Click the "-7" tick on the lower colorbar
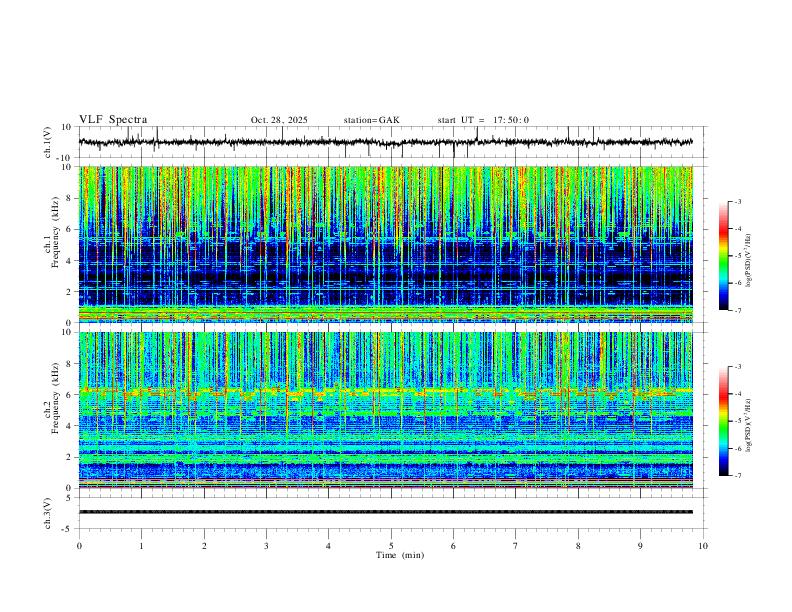This screenshot has height=612, width=792. tap(738, 476)
